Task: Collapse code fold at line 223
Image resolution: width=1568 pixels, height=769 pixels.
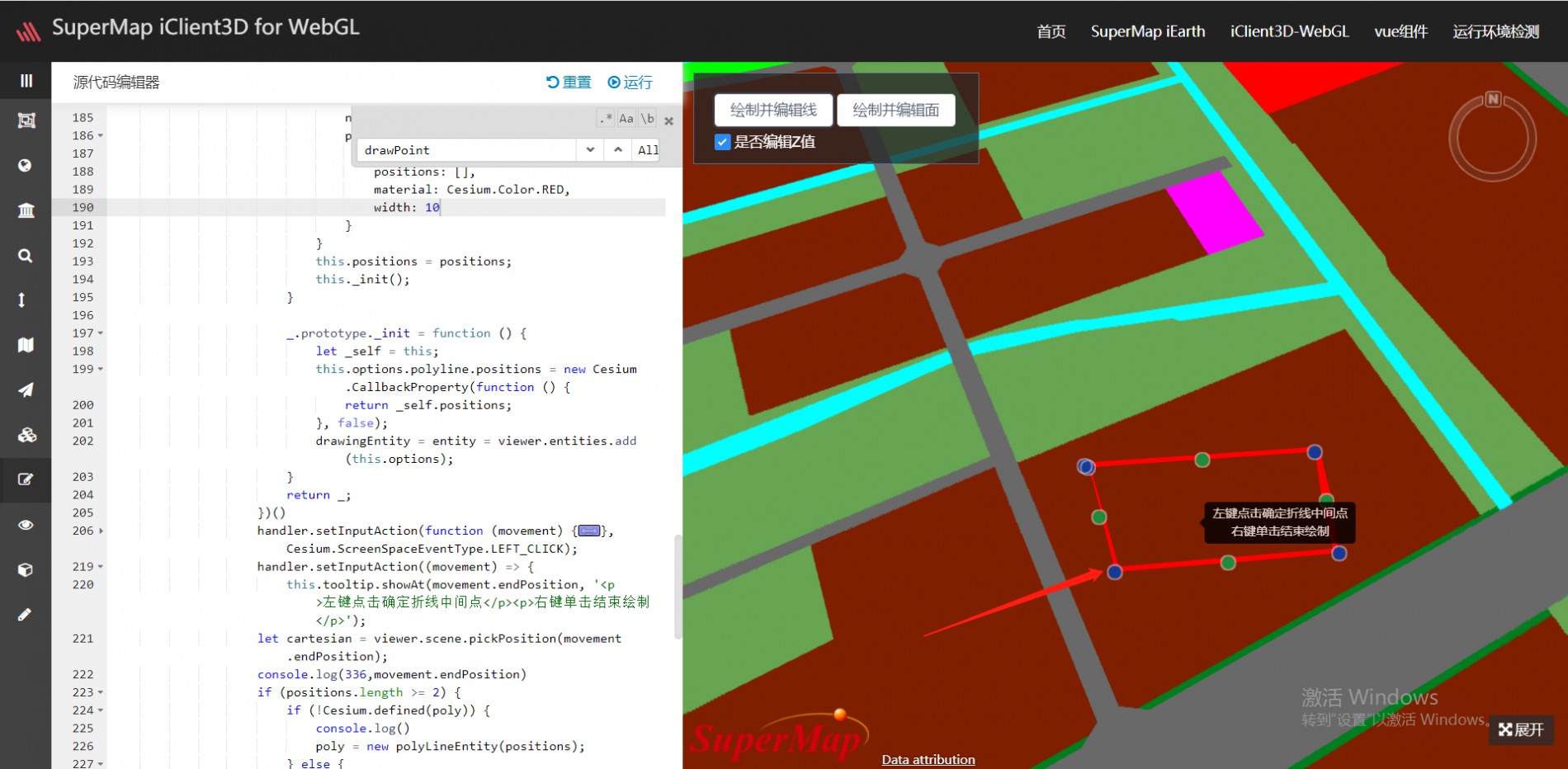Action: 101,692
